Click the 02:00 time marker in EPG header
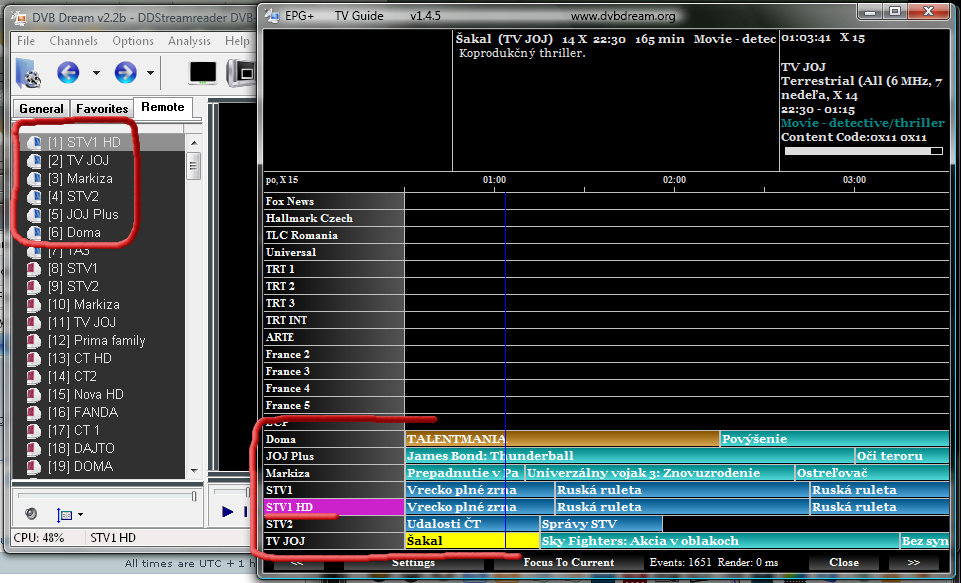This screenshot has width=961, height=583. click(674, 180)
